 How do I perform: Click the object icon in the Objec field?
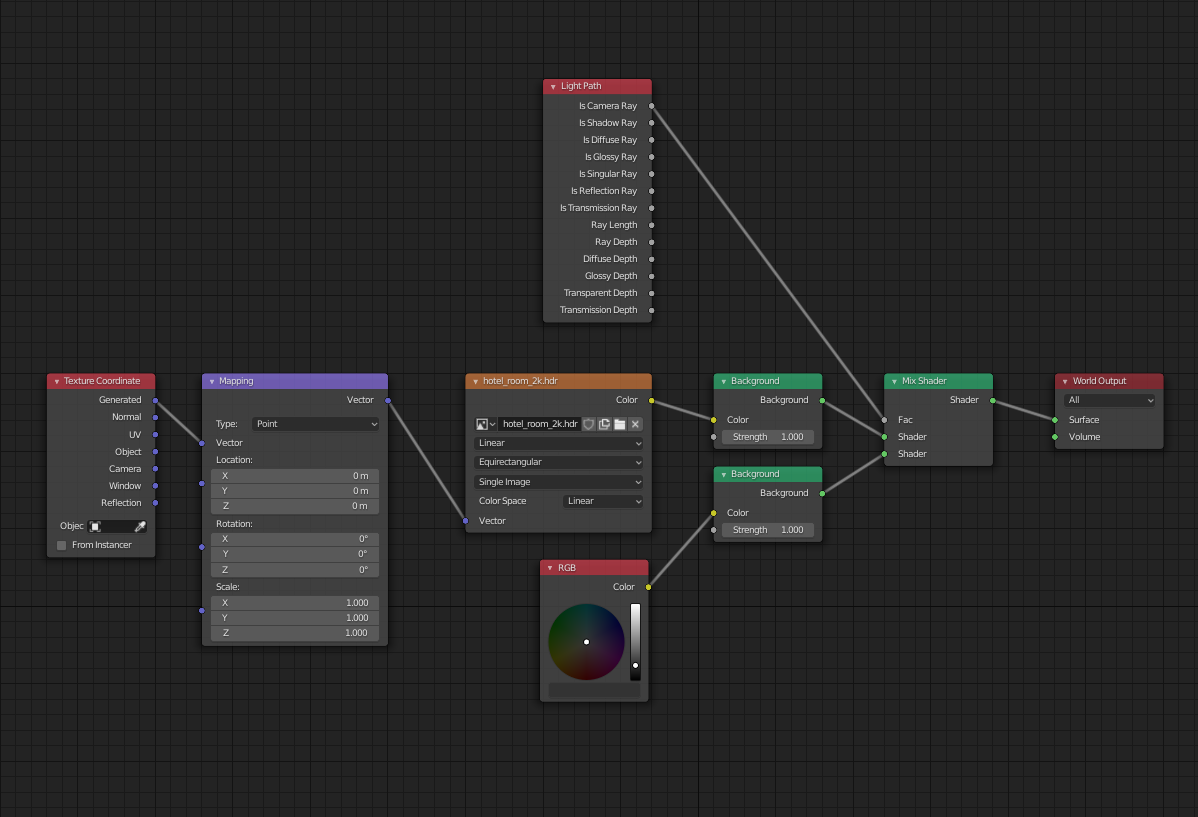point(96,527)
